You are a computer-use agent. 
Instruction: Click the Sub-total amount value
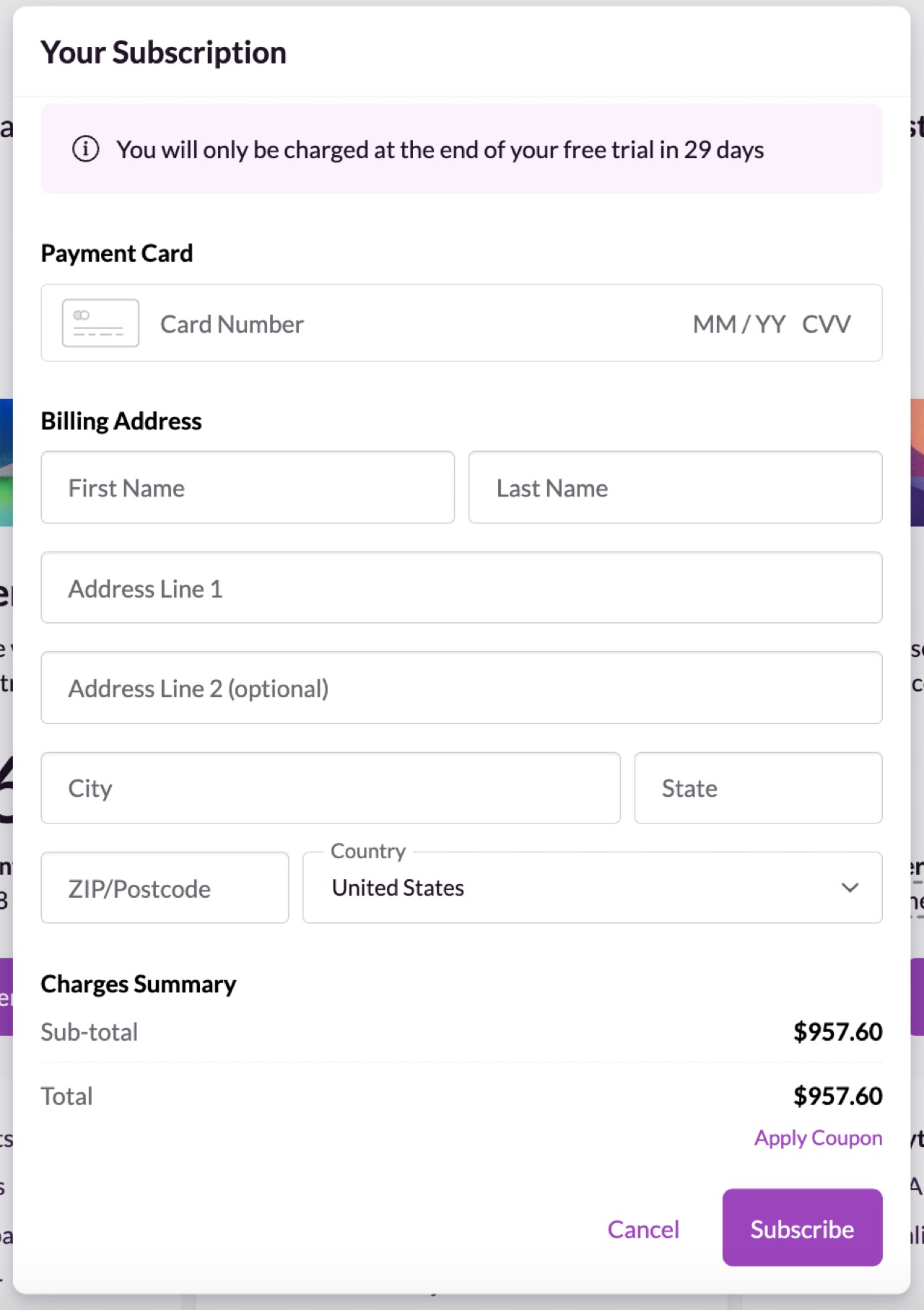point(837,1031)
